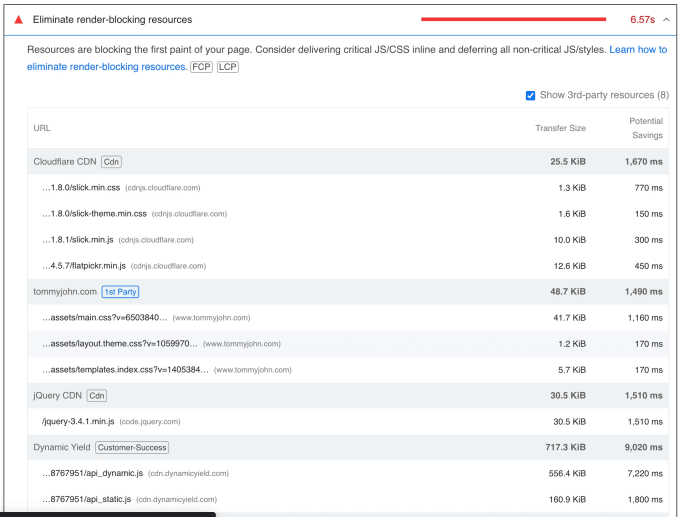The height and width of the screenshot is (517, 680).
Task: Click the FCP metric tag
Action: 202,67
